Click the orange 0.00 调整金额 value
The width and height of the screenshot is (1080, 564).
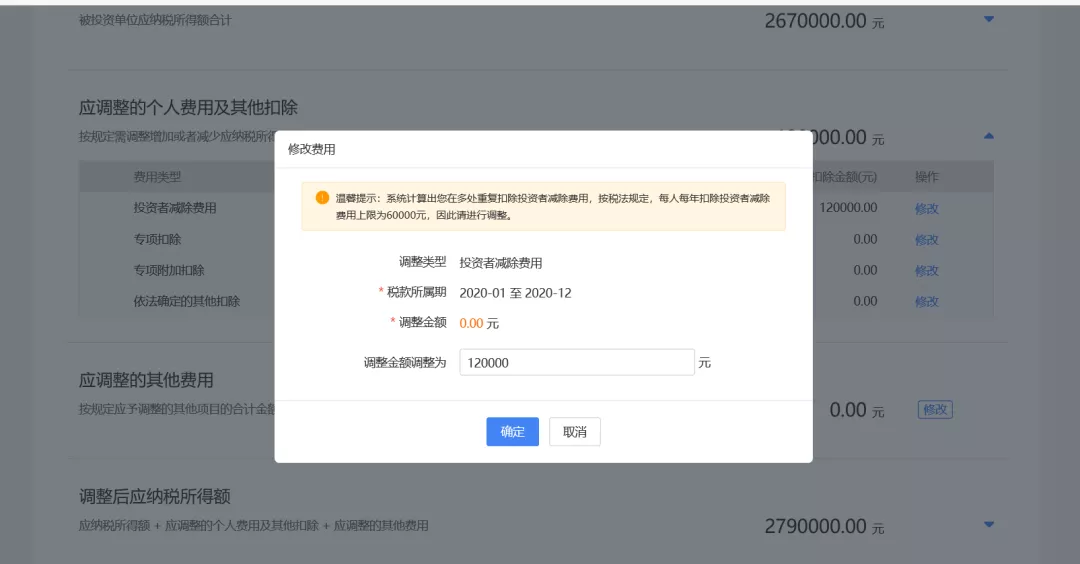coord(471,323)
